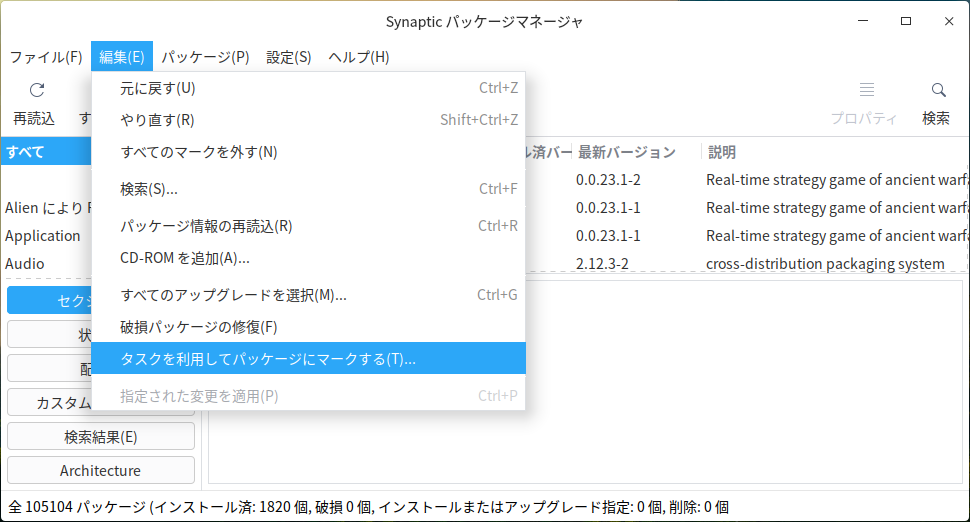Open the search (検索) toolbar icon

tap(938, 90)
